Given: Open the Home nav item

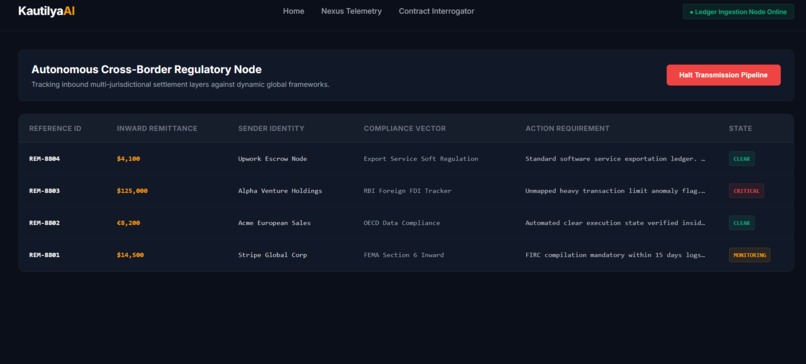Looking at the screenshot, I should (x=294, y=11).
